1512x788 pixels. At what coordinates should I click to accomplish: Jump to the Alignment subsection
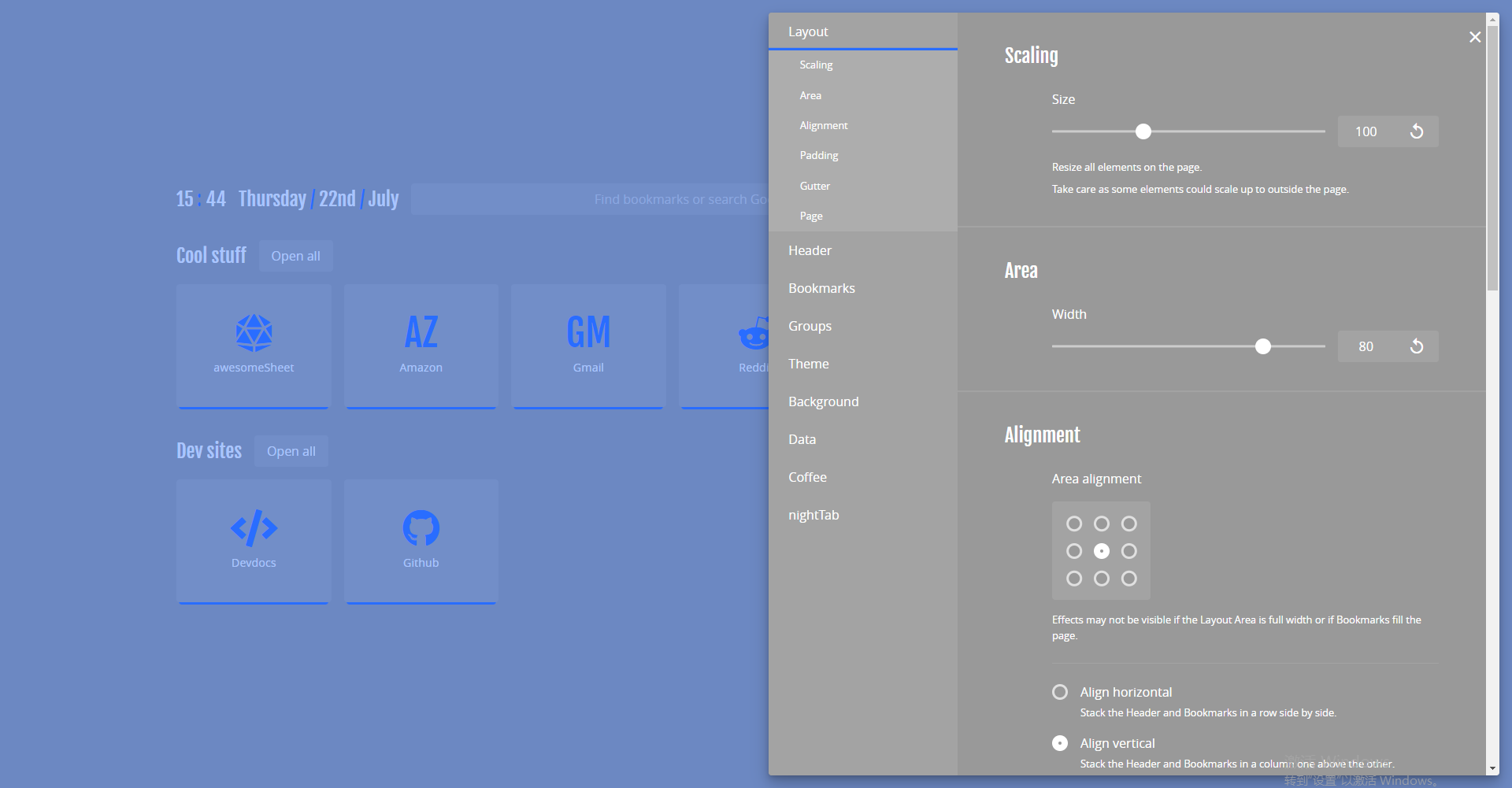(863, 125)
